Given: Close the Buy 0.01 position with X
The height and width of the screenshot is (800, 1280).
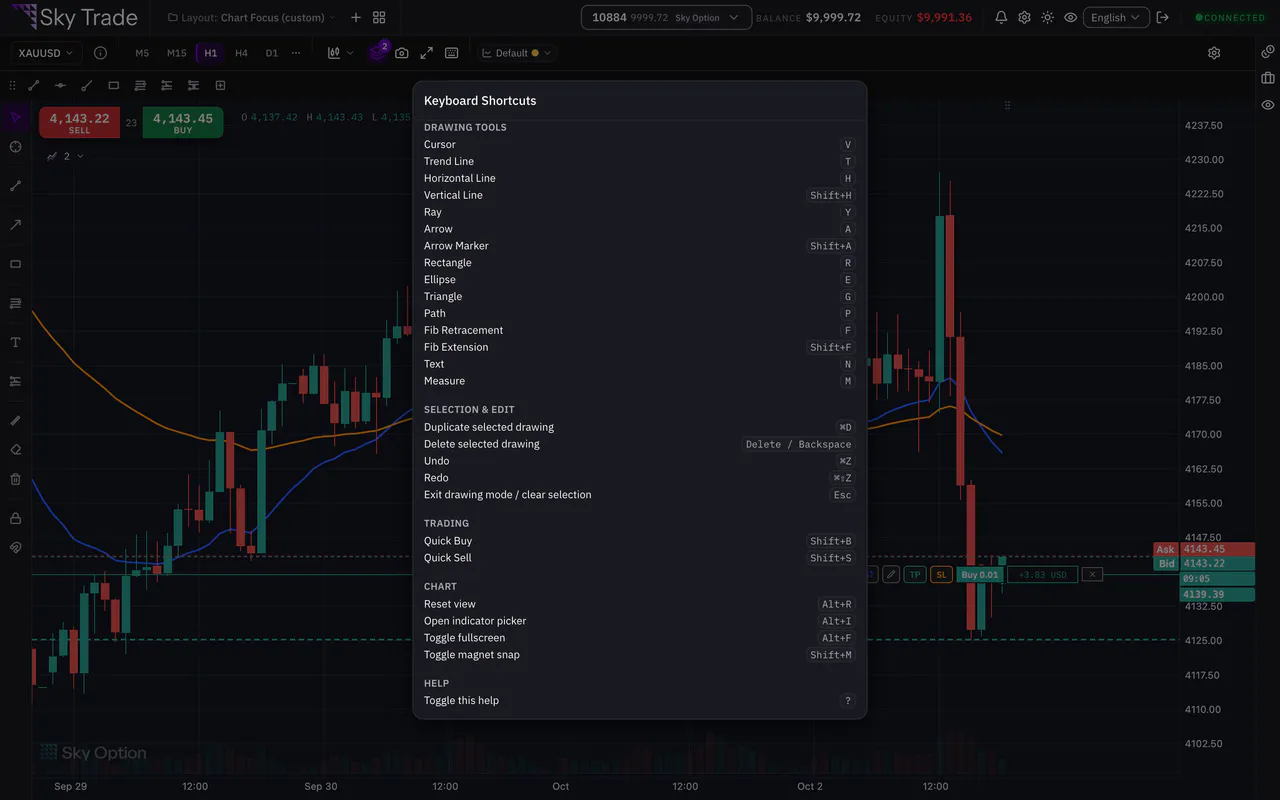Looking at the screenshot, I should tap(1093, 574).
